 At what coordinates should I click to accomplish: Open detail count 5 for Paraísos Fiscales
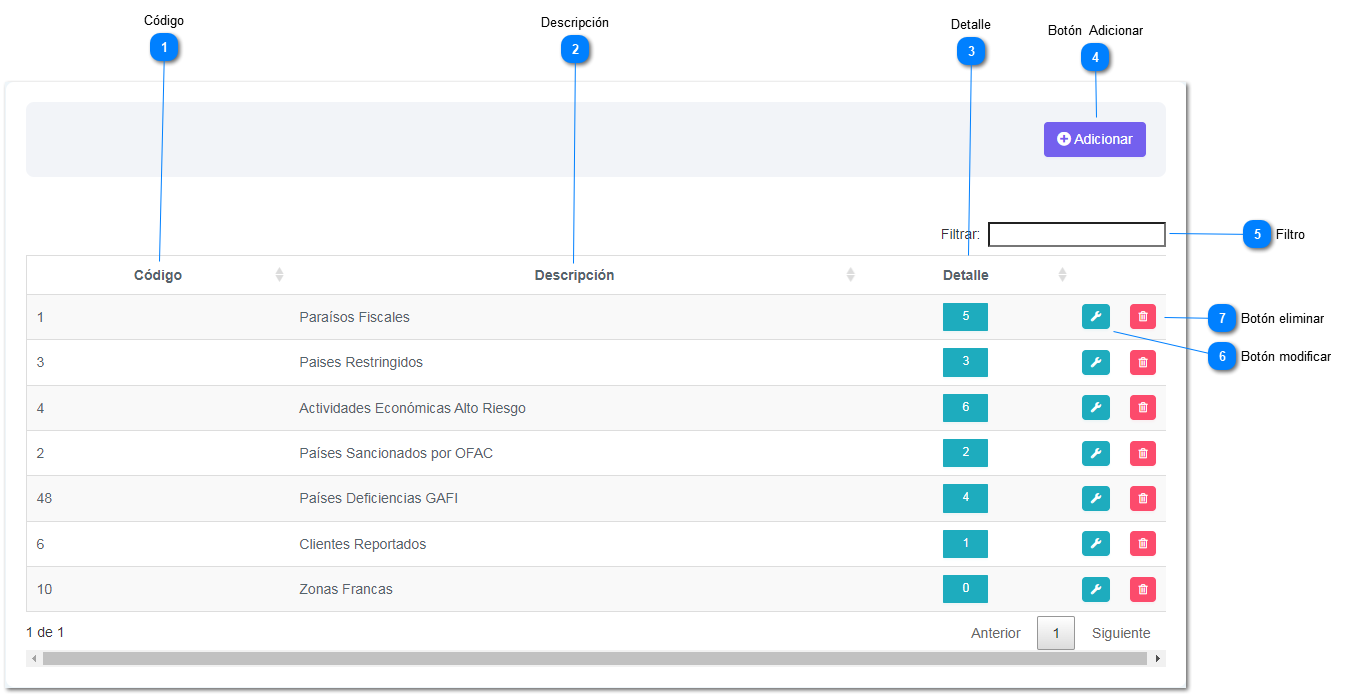tap(965, 317)
